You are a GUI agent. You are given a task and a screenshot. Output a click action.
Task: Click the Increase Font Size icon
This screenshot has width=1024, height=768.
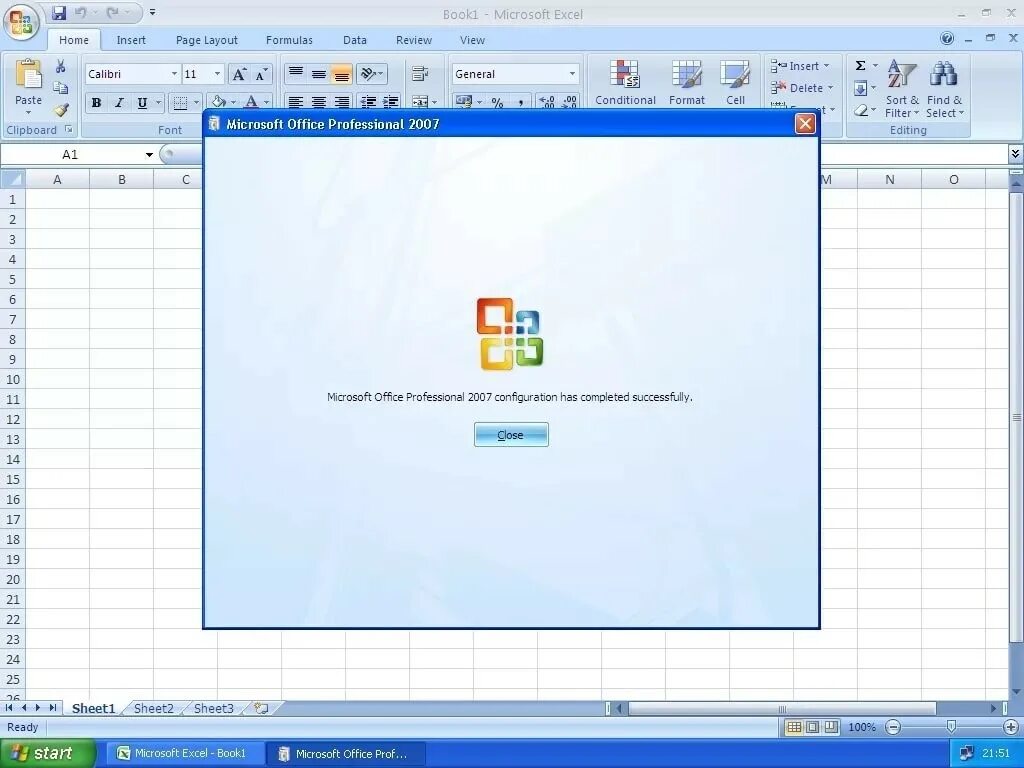click(240, 74)
